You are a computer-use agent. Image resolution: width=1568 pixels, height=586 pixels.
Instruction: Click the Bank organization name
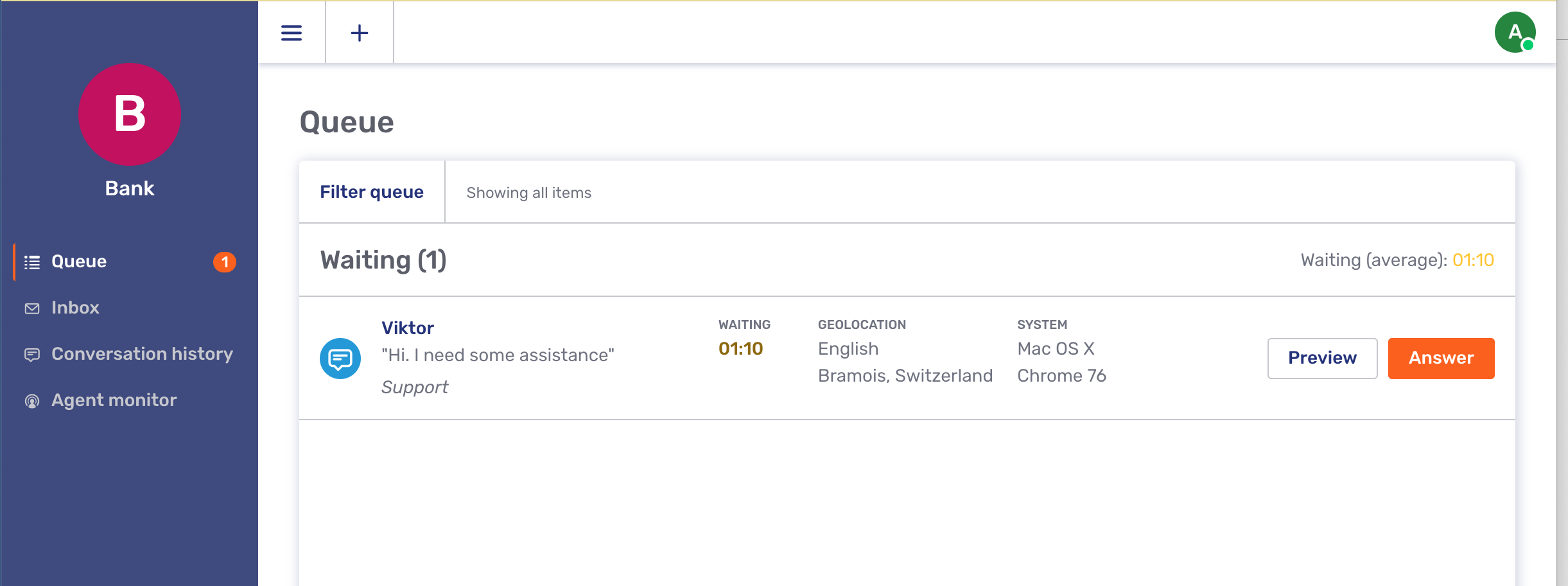click(x=130, y=188)
